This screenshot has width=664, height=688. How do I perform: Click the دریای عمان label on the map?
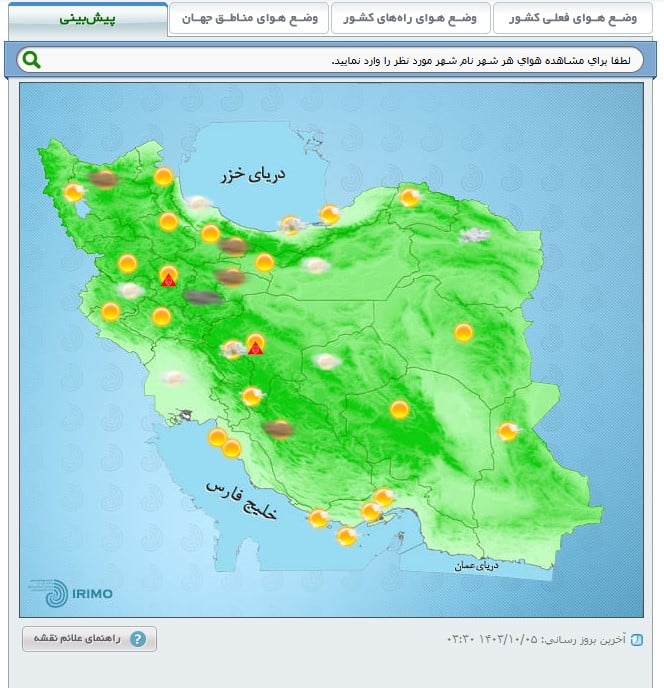tap(477, 566)
